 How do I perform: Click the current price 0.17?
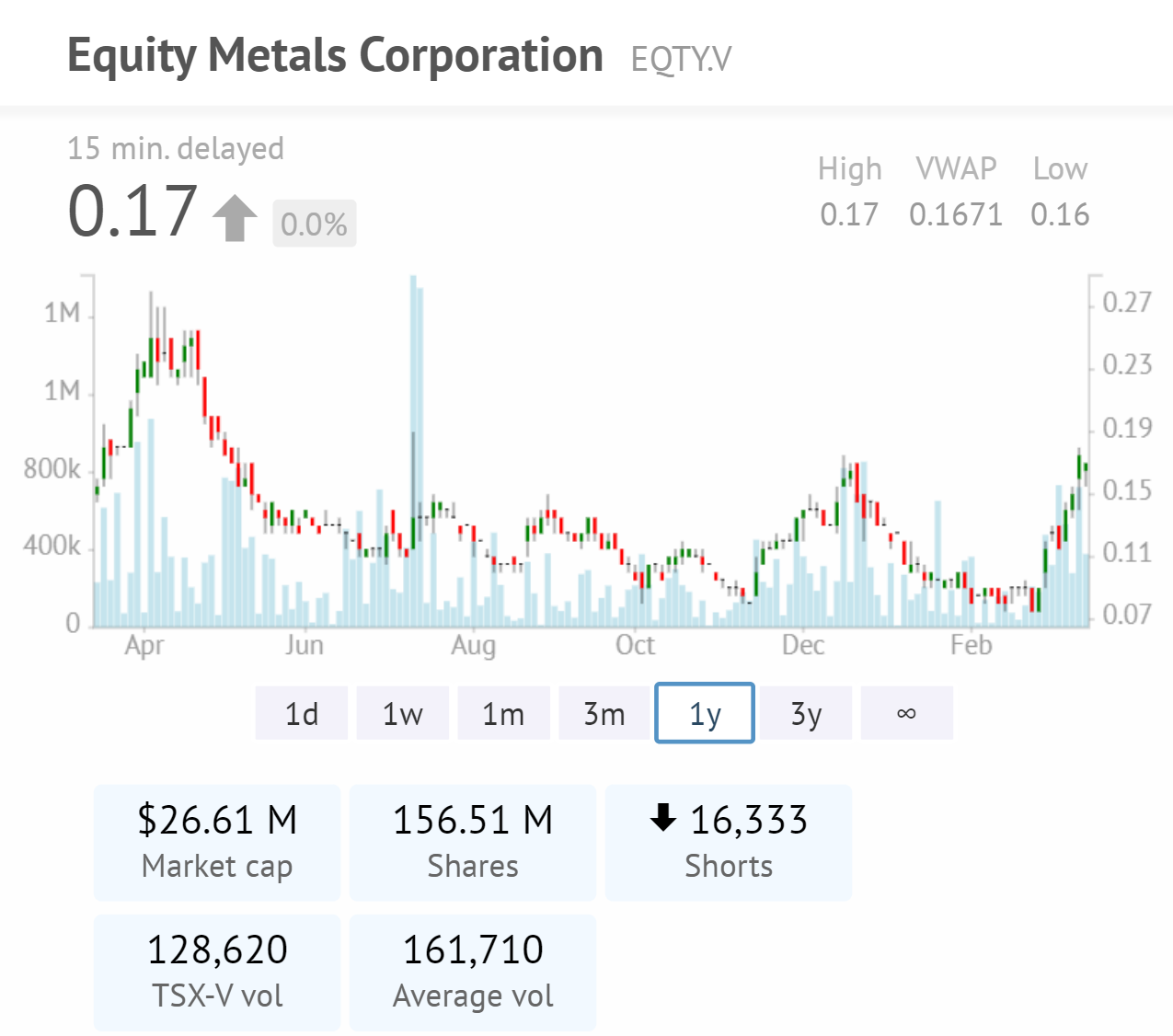point(132,211)
